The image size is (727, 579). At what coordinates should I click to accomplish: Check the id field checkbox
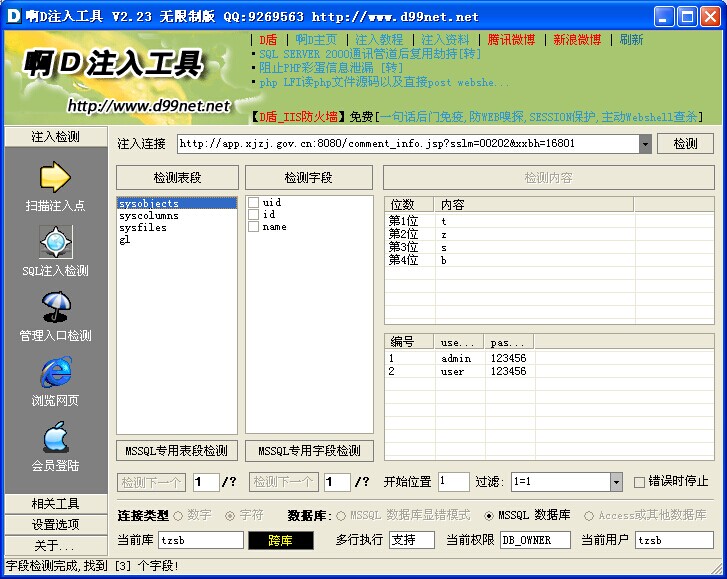tap(253, 215)
